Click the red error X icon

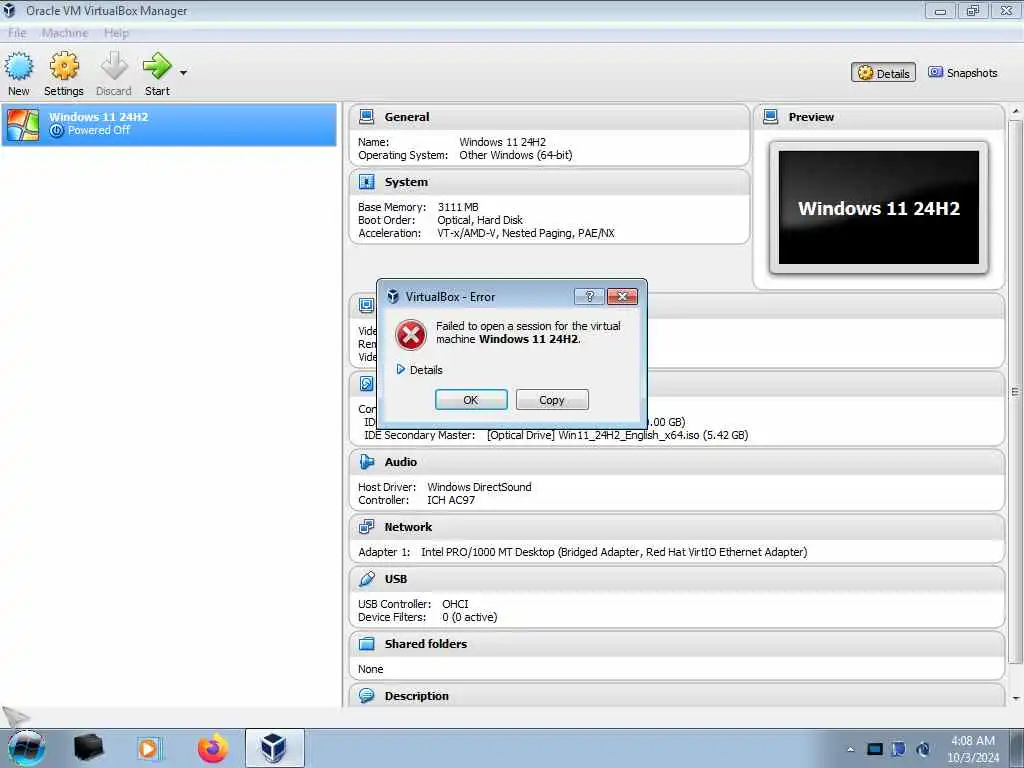click(x=411, y=334)
